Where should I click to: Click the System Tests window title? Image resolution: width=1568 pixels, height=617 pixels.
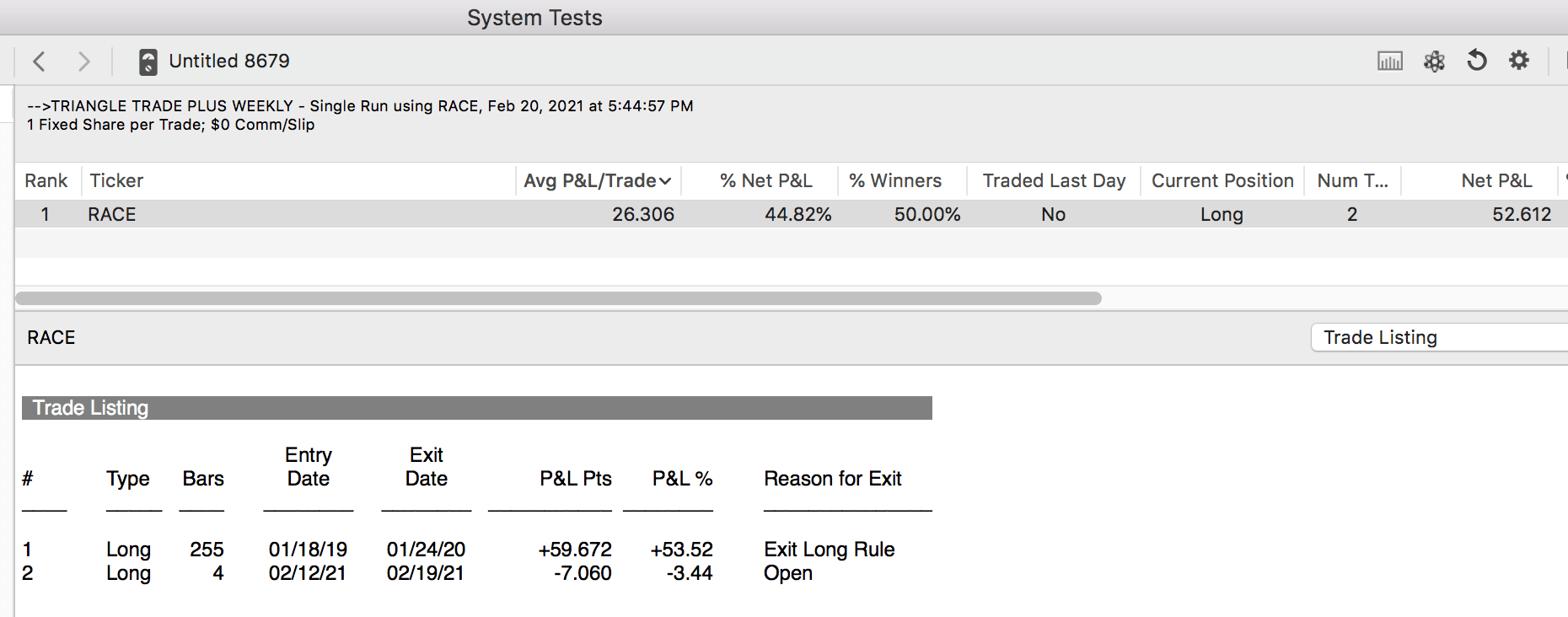534,18
